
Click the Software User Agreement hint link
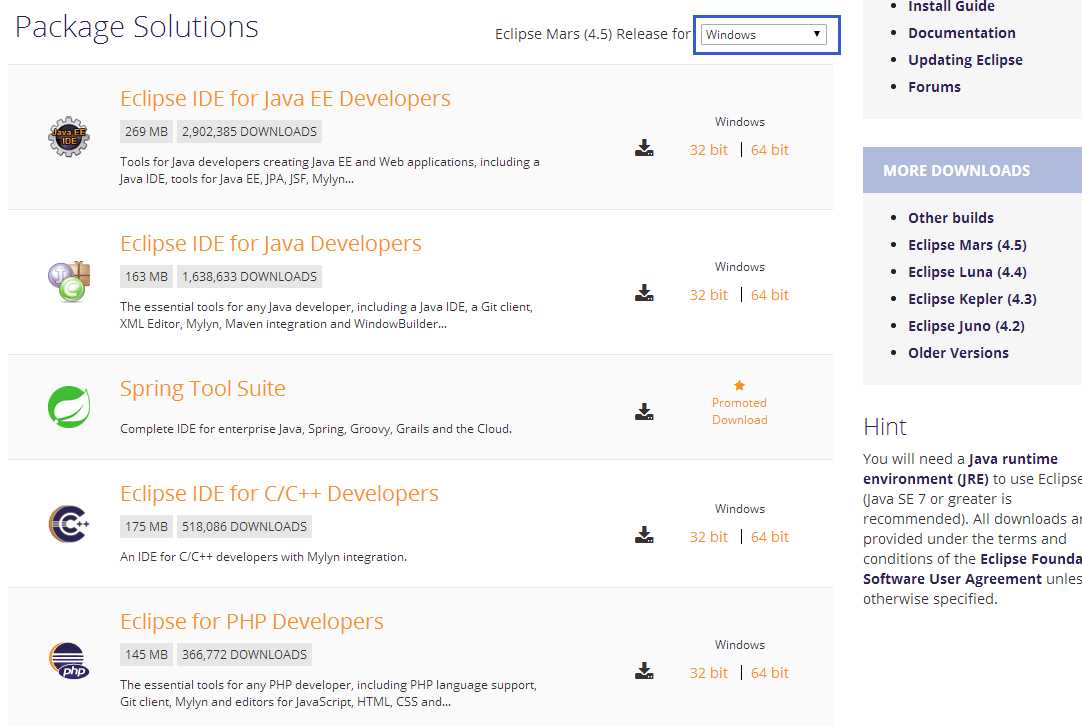(x=952, y=579)
